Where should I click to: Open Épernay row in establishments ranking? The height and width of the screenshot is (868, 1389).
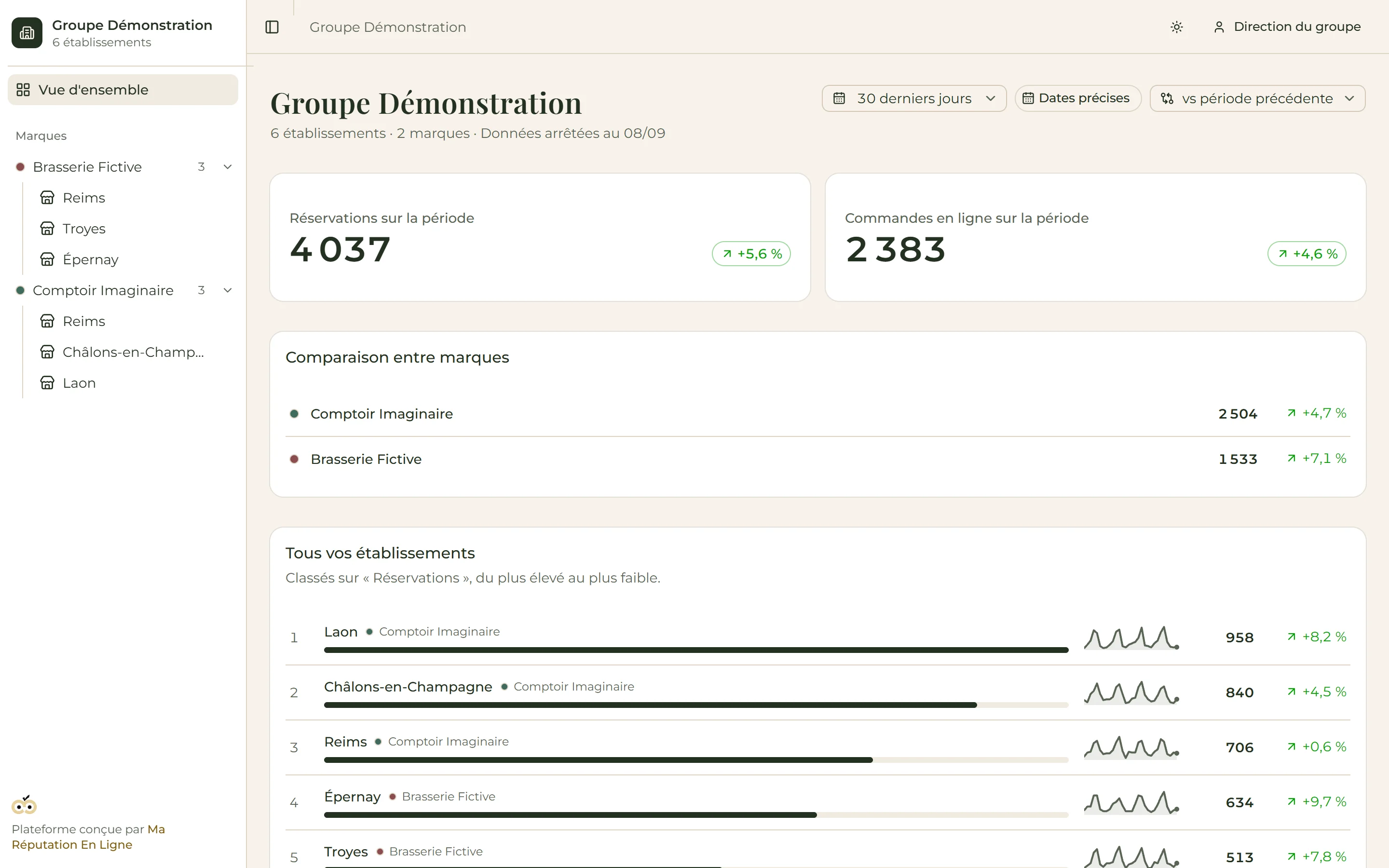coord(817,803)
